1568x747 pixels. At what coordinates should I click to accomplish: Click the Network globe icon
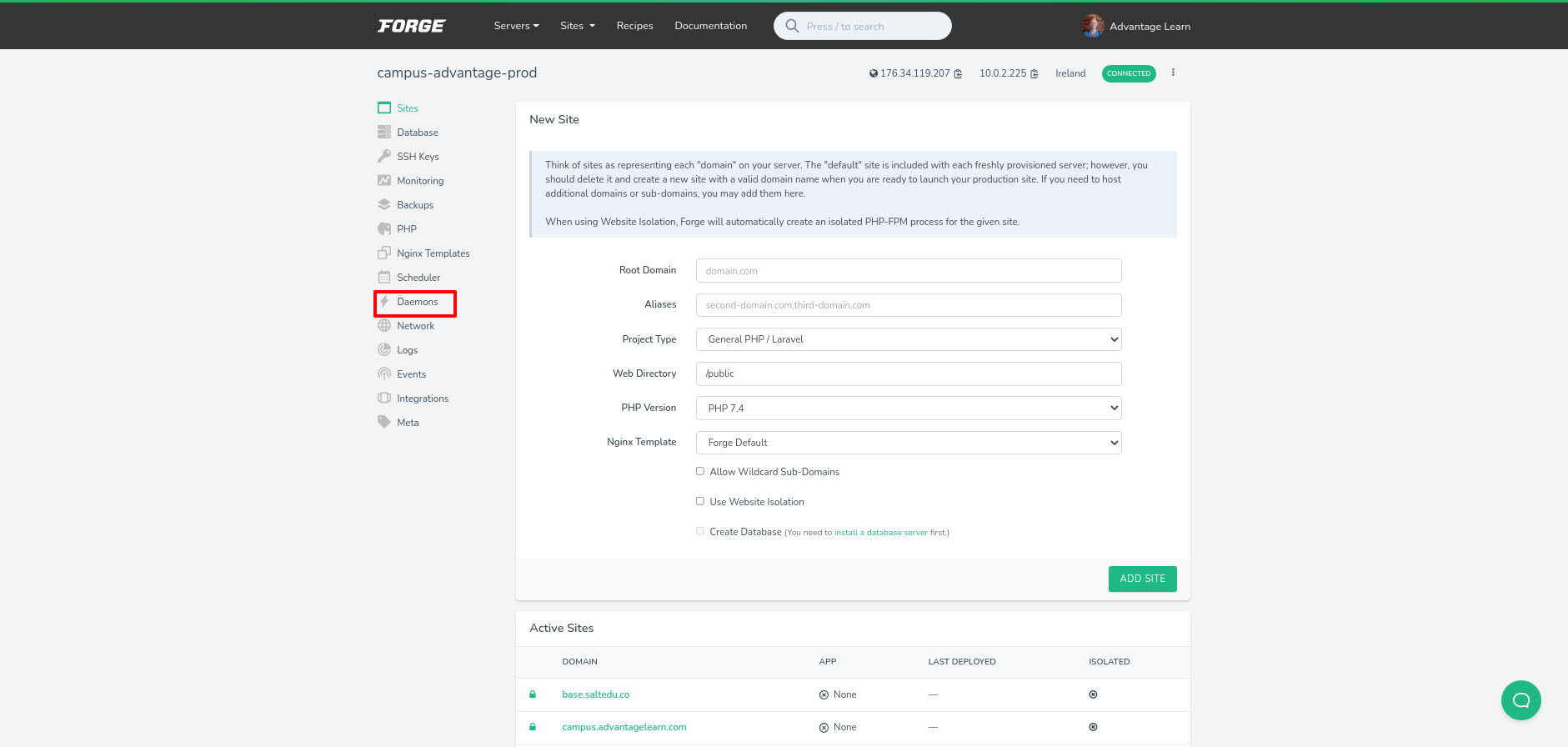tap(384, 325)
